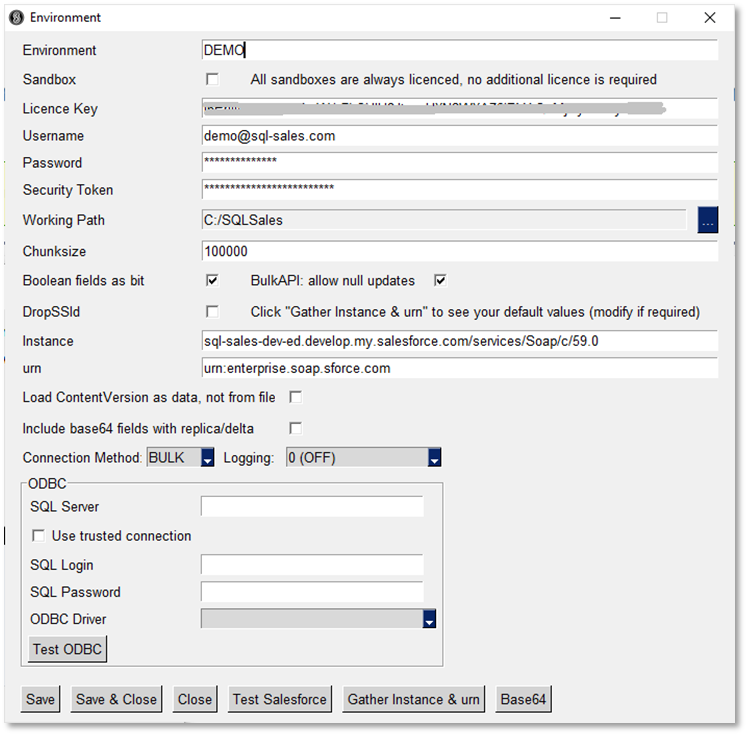Edit the Username field

point(460,136)
